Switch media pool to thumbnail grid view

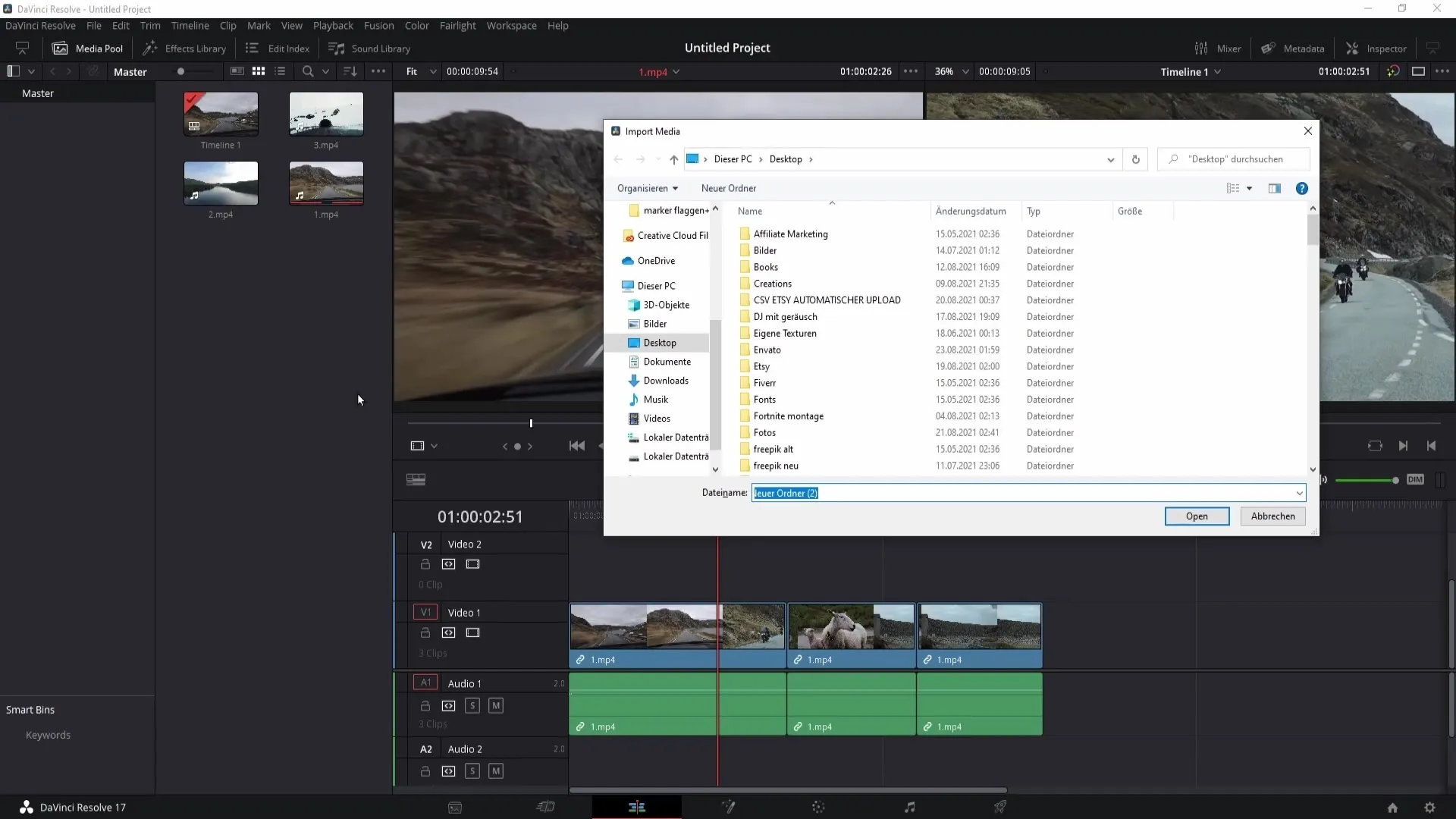[259, 71]
